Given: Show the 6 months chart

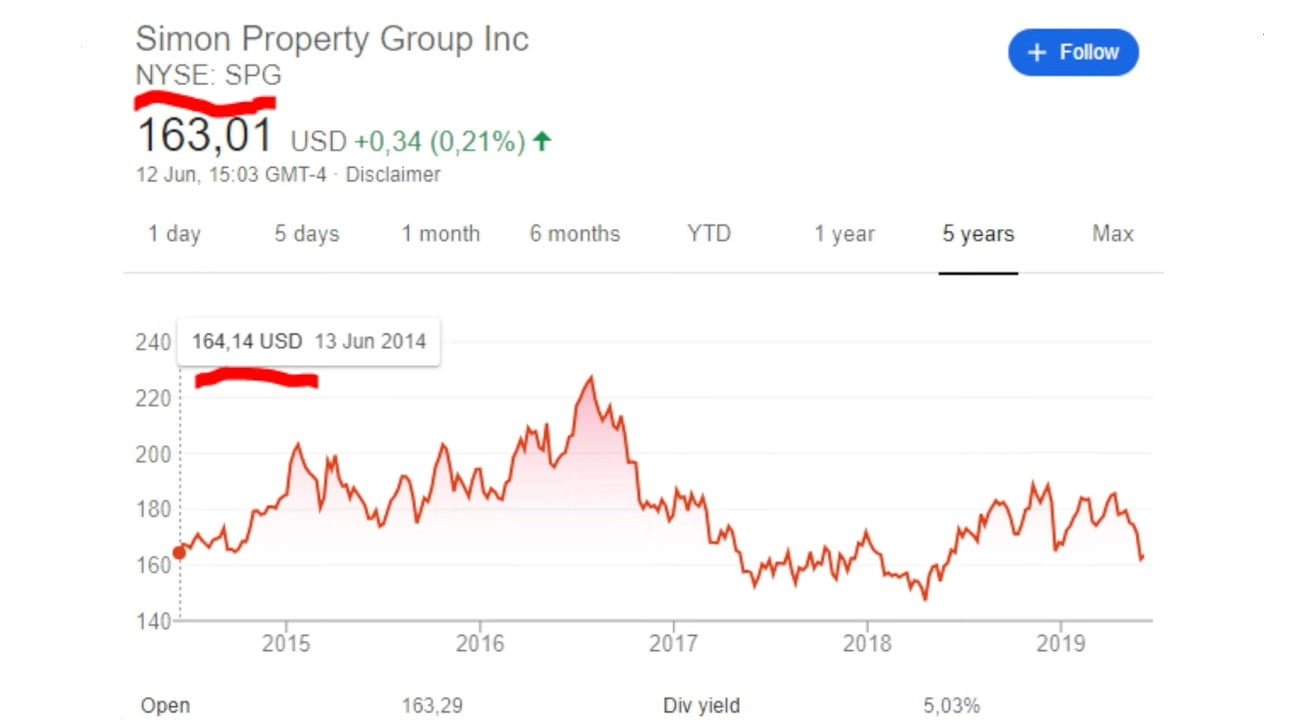Looking at the screenshot, I should point(575,234).
